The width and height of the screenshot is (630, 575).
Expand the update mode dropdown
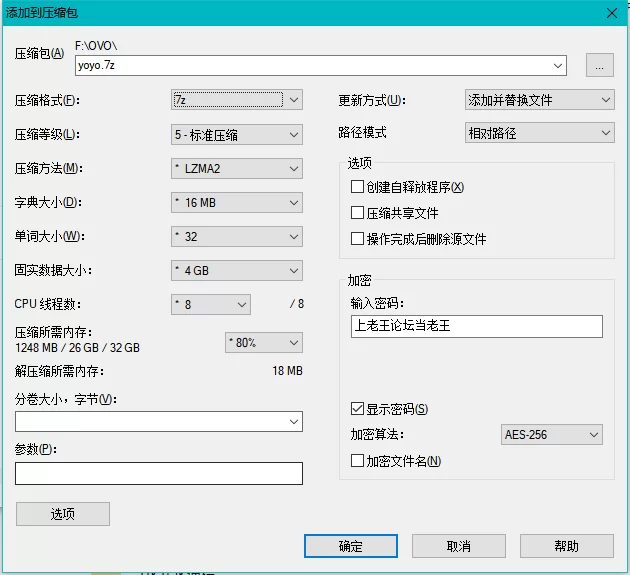540,100
